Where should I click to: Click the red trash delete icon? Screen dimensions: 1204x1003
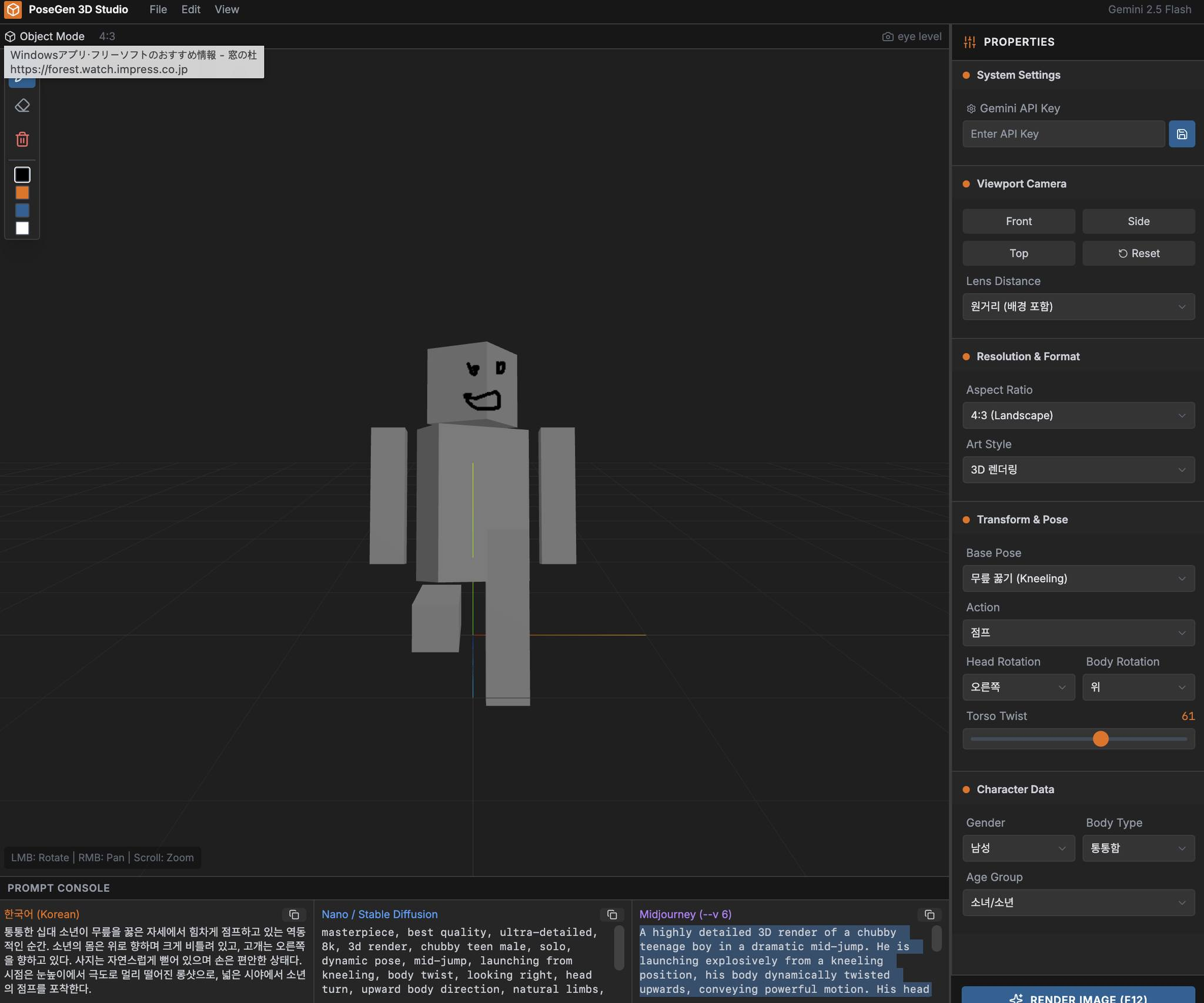pos(22,139)
